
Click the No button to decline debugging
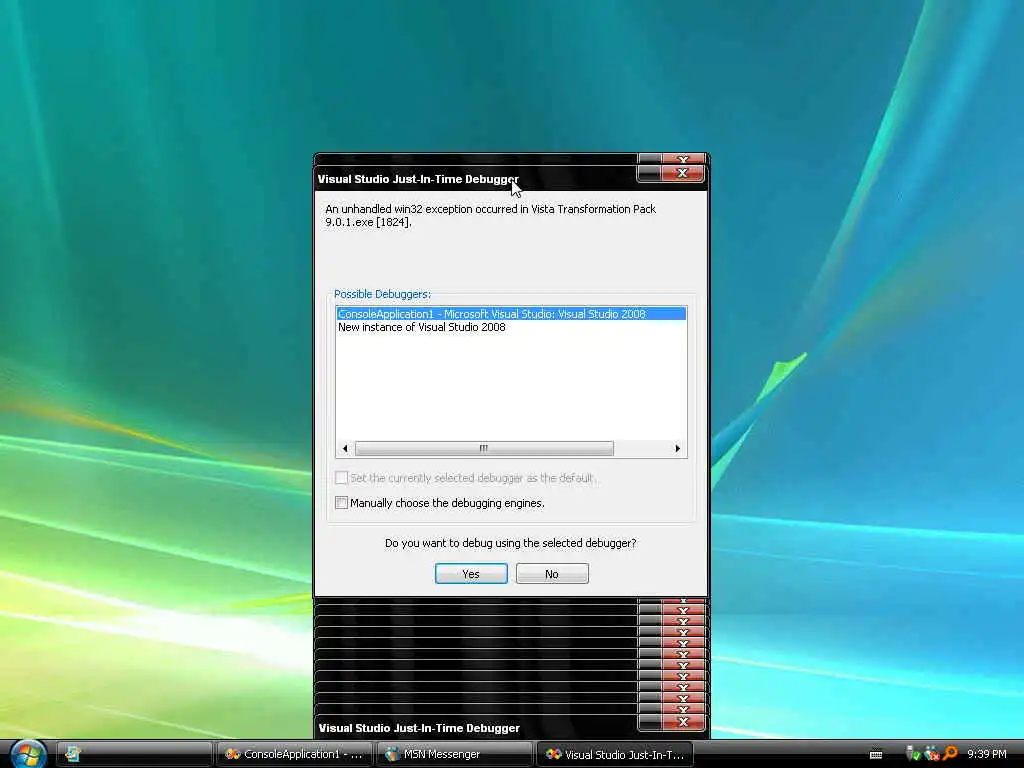[x=552, y=573]
